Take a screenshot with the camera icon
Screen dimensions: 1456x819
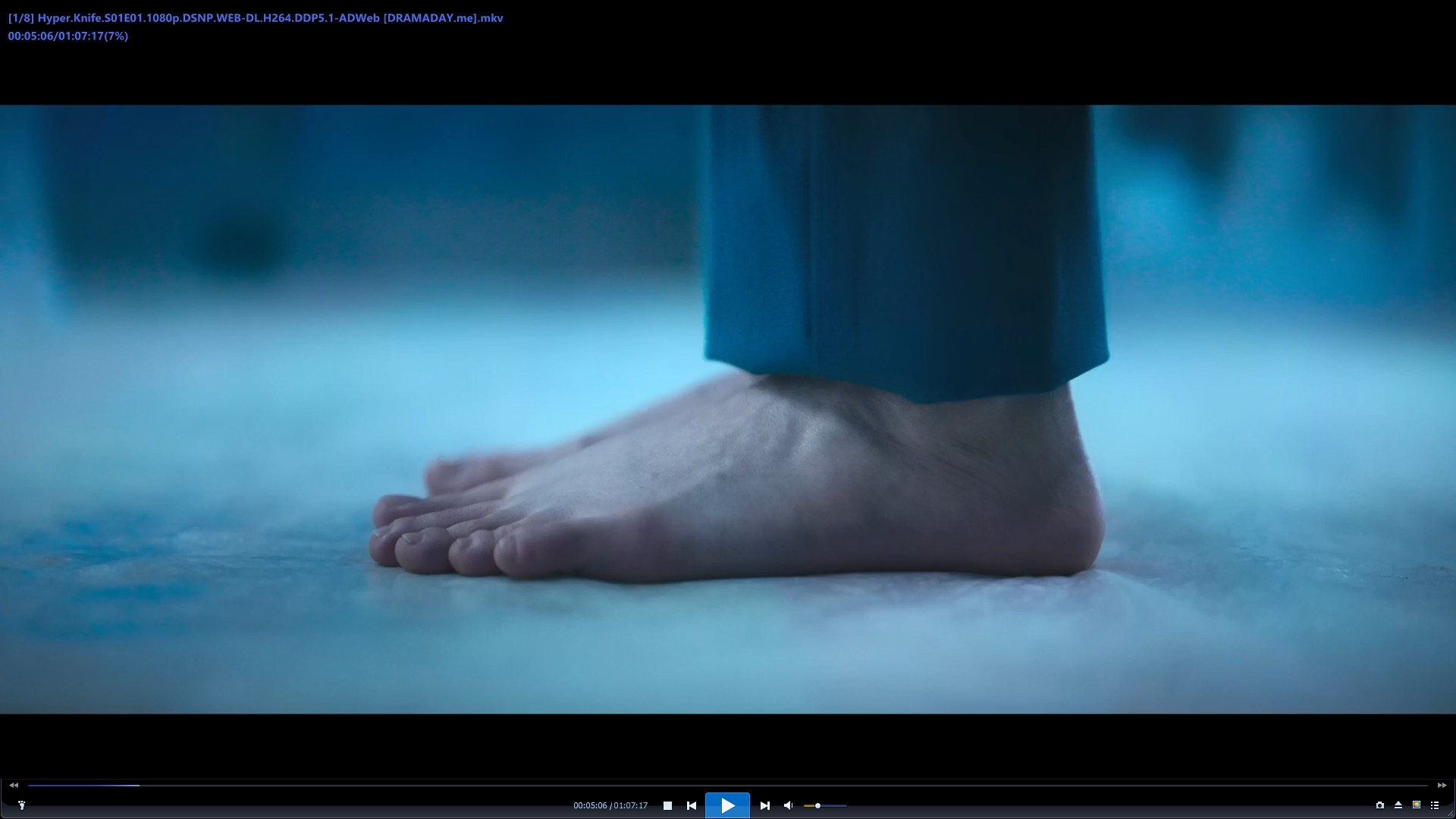pos(1379,805)
